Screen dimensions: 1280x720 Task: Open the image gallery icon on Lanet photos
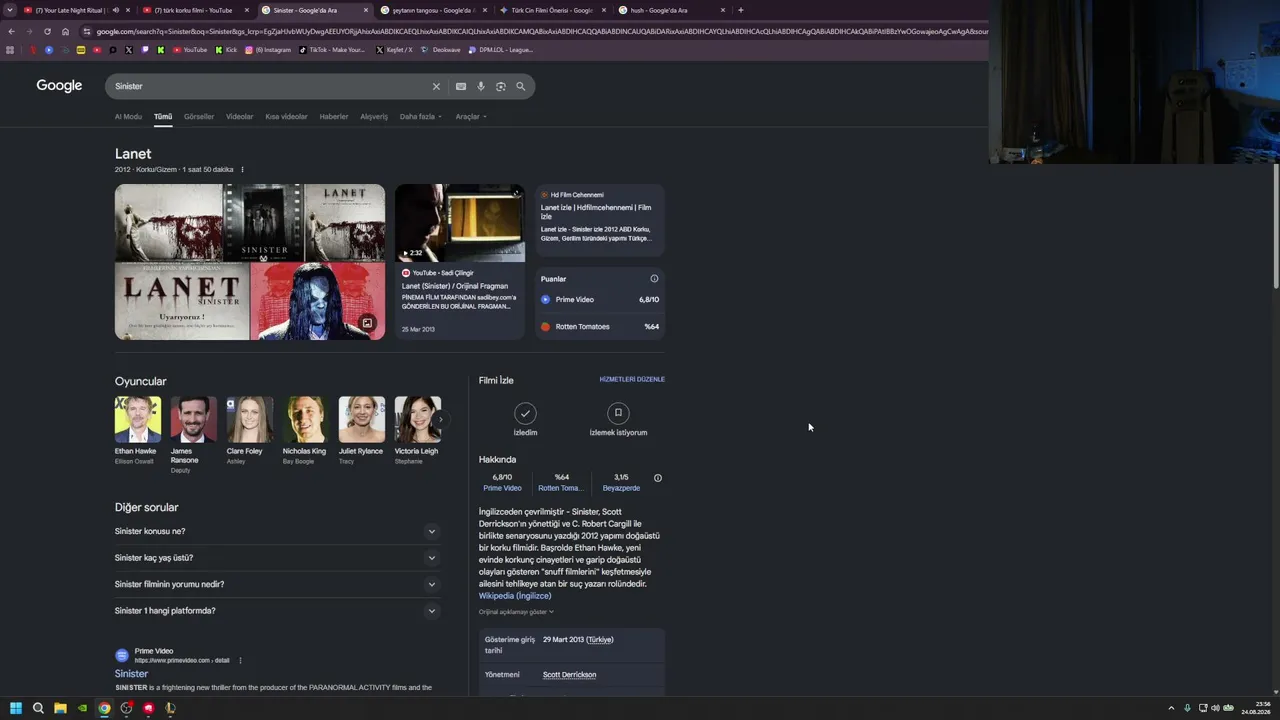pyautogui.click(x=367, y=323)
